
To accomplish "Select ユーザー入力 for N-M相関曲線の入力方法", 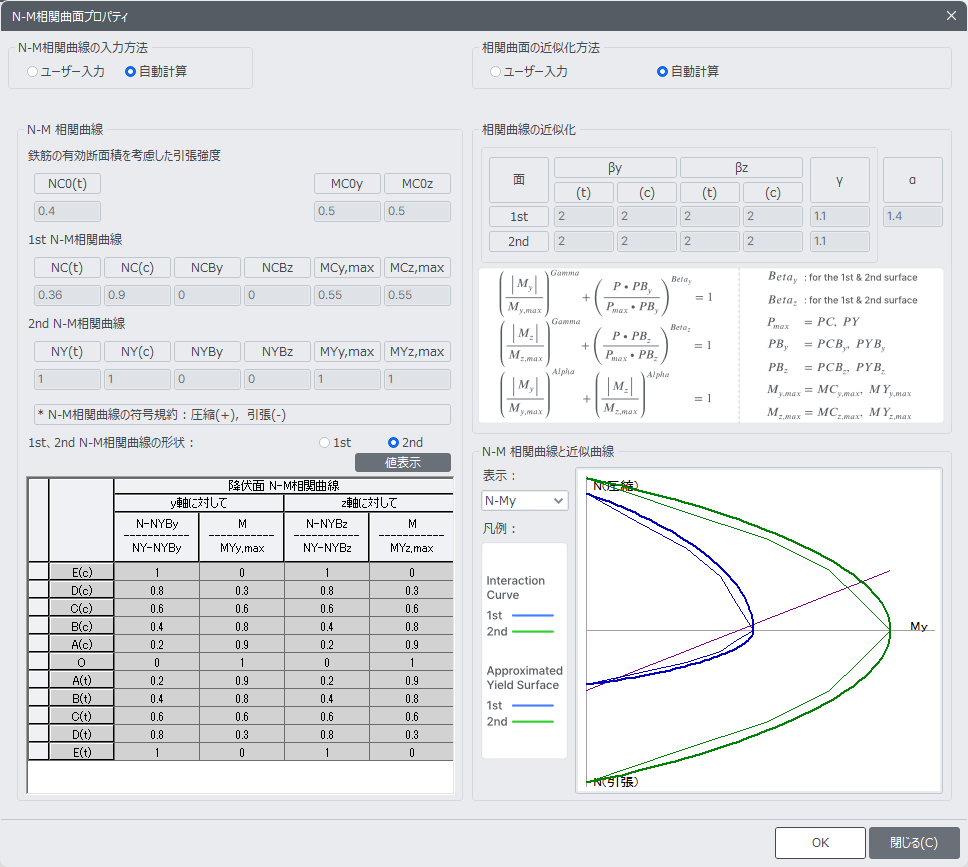I will pyautogui.click(x=66, y=72).
